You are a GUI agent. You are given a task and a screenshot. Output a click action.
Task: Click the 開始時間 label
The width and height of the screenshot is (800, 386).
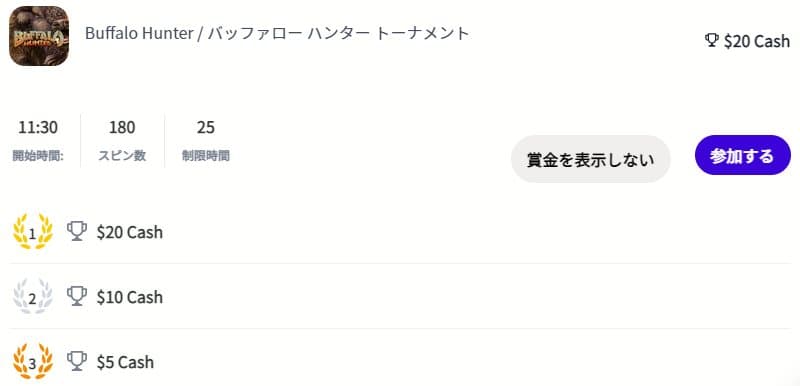click(38, 156)
